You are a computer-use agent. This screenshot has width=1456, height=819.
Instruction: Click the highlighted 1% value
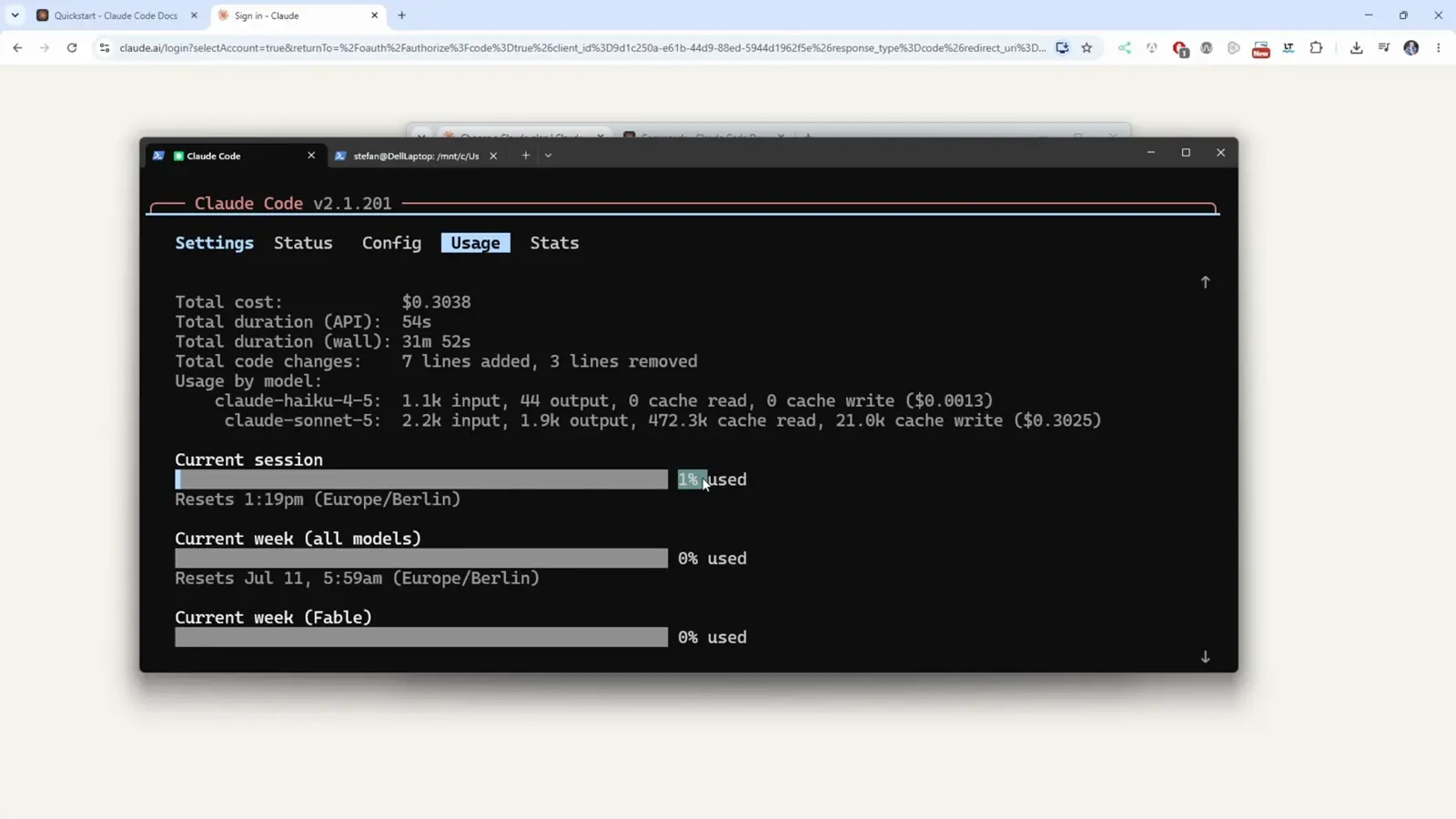689,480
